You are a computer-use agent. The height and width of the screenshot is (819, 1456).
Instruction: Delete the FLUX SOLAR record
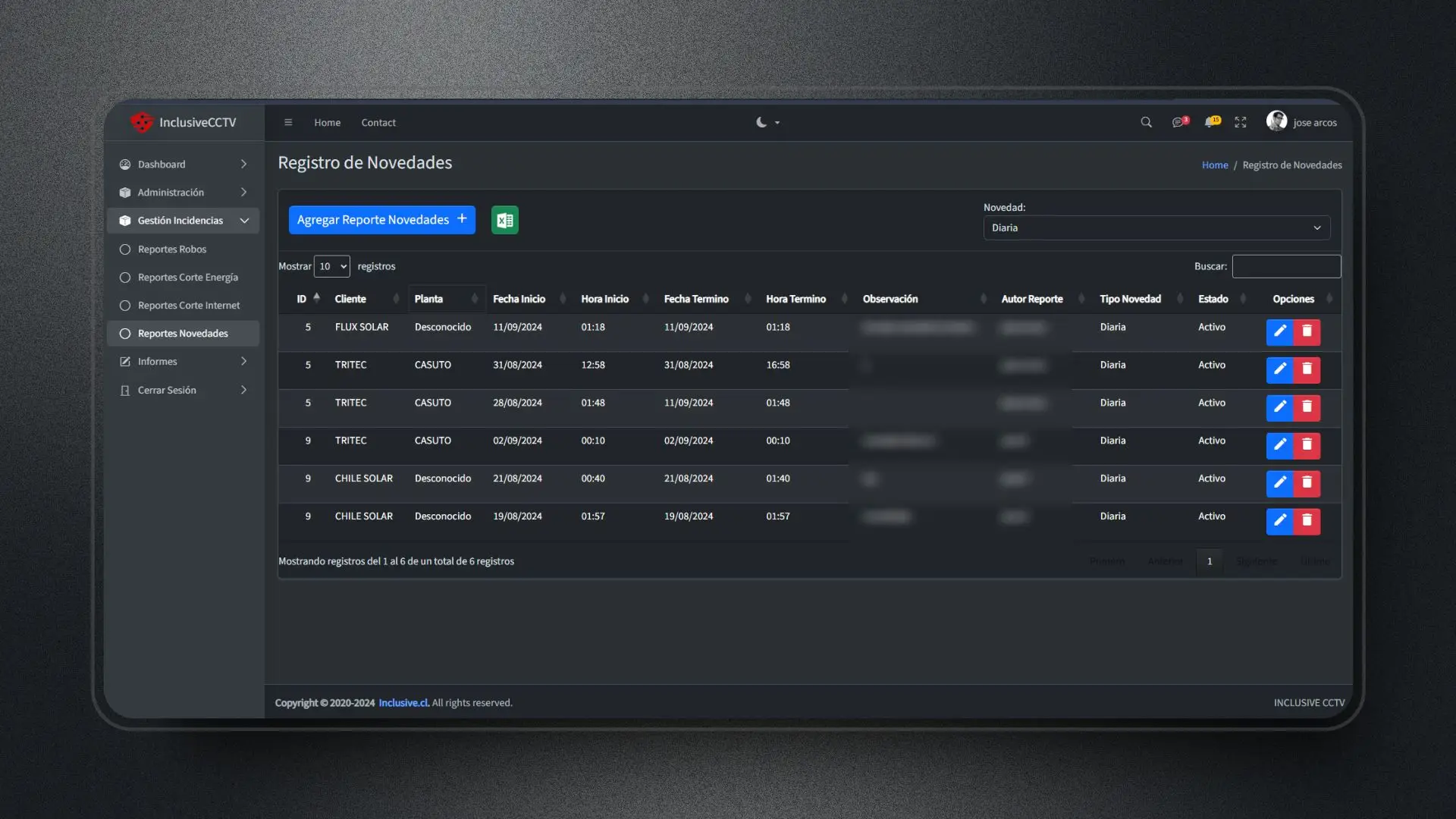pyautogui.click(x=1307, y=331)
